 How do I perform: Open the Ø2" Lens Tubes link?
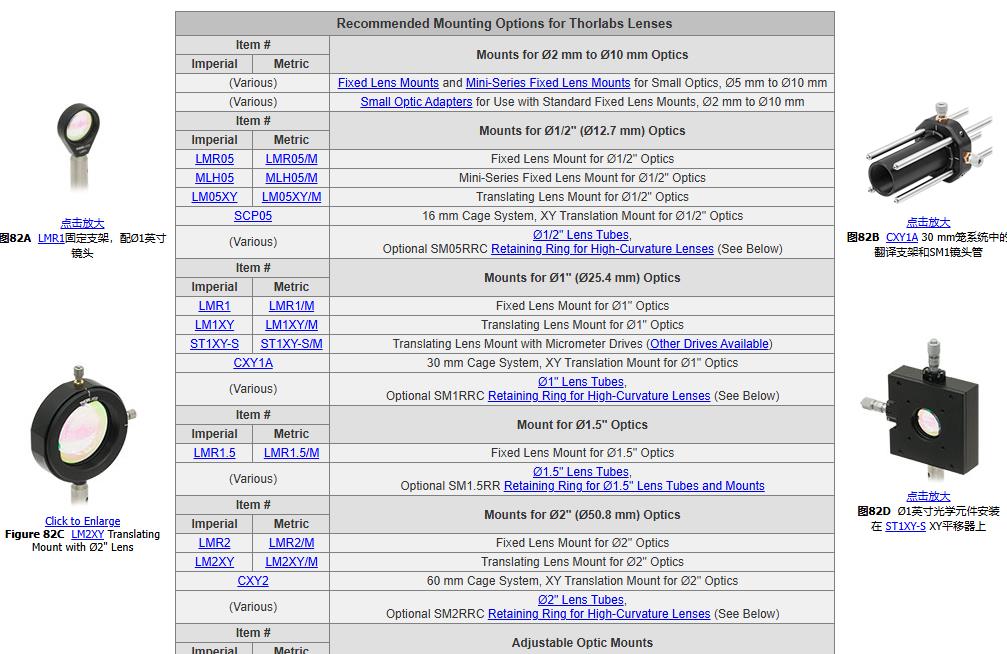582,600
